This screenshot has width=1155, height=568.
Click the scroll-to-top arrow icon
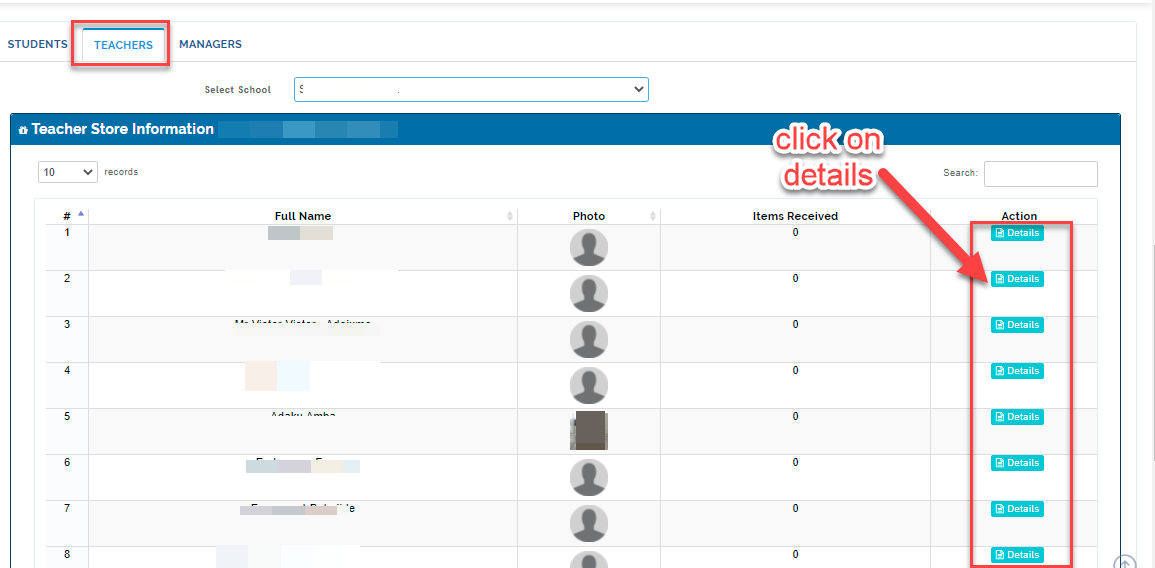tap(1124, 562)
